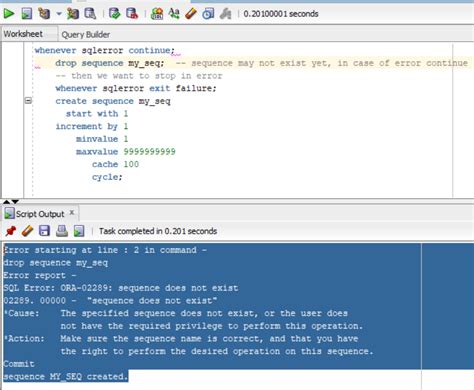Clear Script Output with the eraser icon

click(27, 231)
